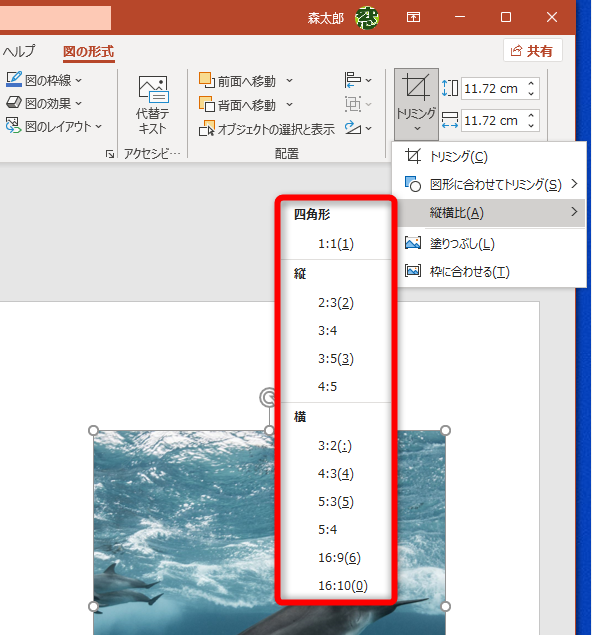592x635 pixels.
Task: Open オブジェクトの選択と表示 selection pane
Action: [267, 129]
